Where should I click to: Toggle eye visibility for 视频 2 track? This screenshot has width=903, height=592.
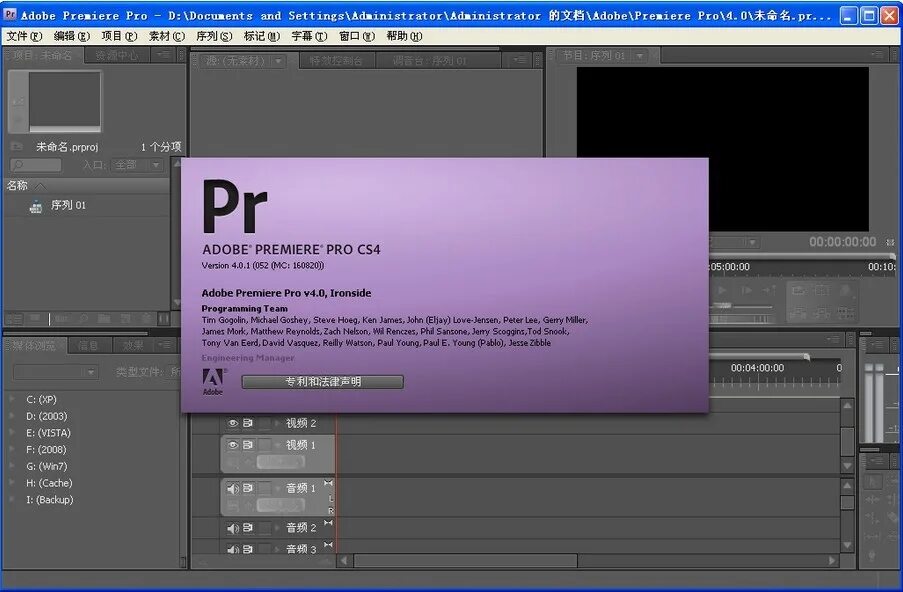(233, 423)
